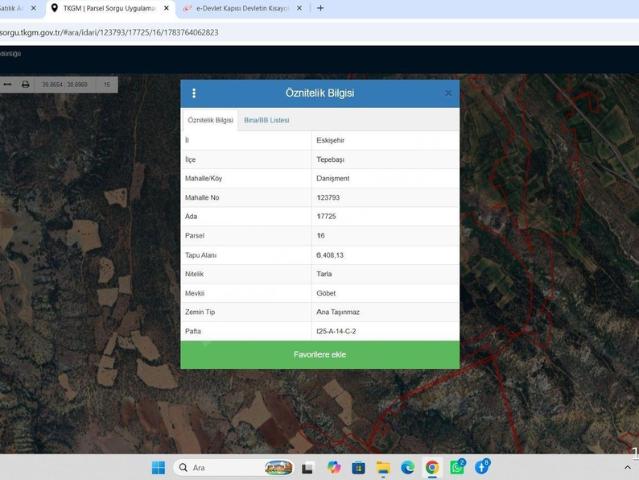The height and width of the screenshot is (480, 639).
Task: Switch to the Öznitelik Bilgisi tab
Action: (x=210, y=120)
